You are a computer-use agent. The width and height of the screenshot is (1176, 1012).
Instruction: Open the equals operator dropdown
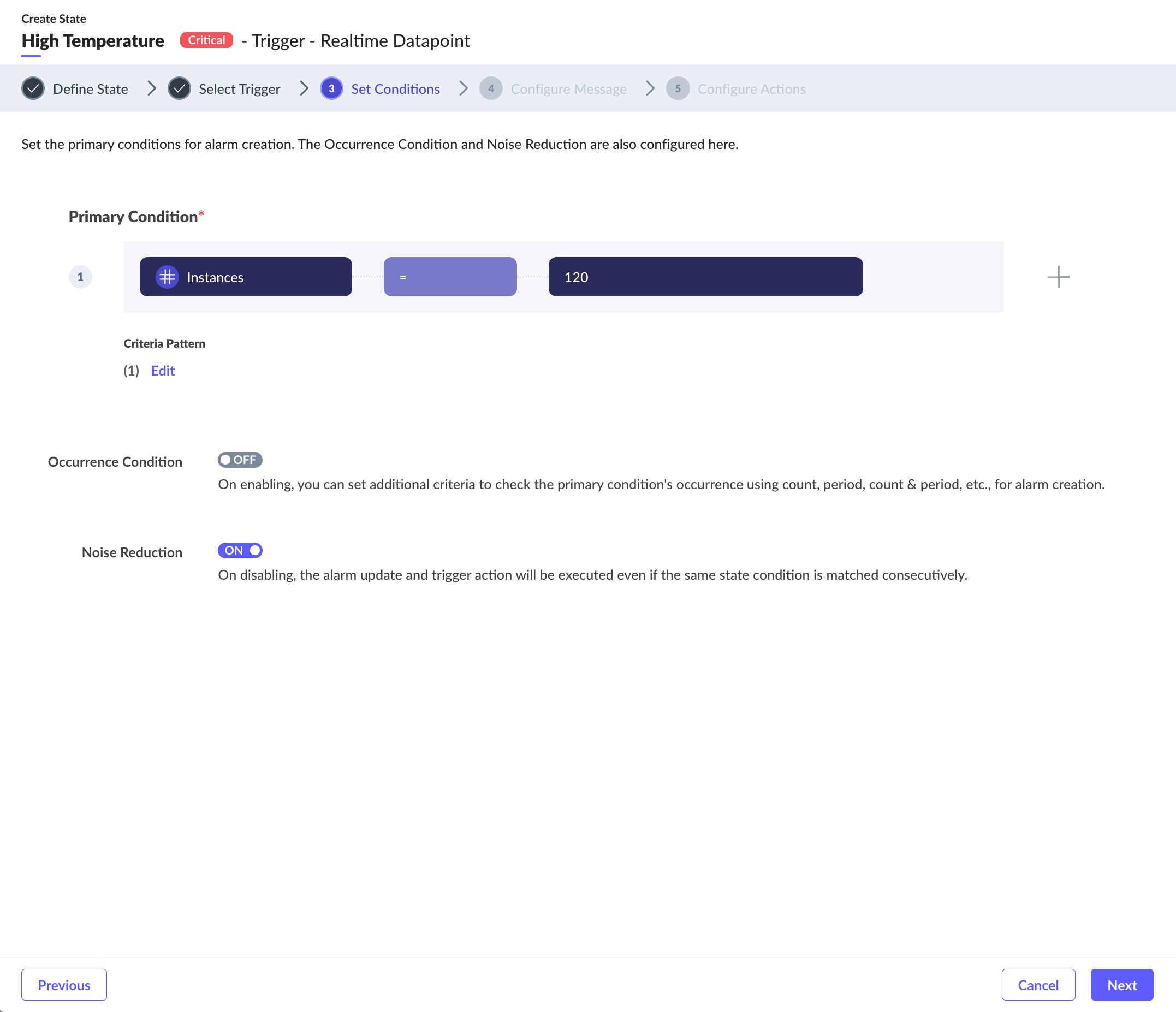coord(450,277)
